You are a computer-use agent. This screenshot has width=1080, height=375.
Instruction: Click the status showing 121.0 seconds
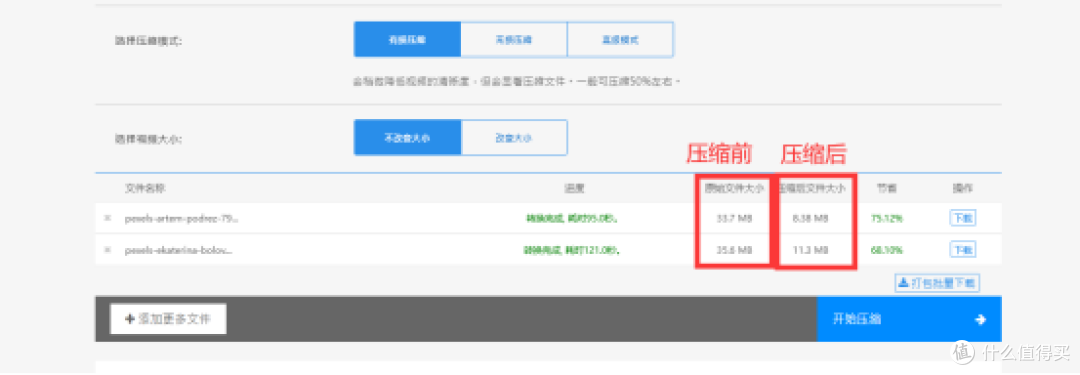pos(571,250)
